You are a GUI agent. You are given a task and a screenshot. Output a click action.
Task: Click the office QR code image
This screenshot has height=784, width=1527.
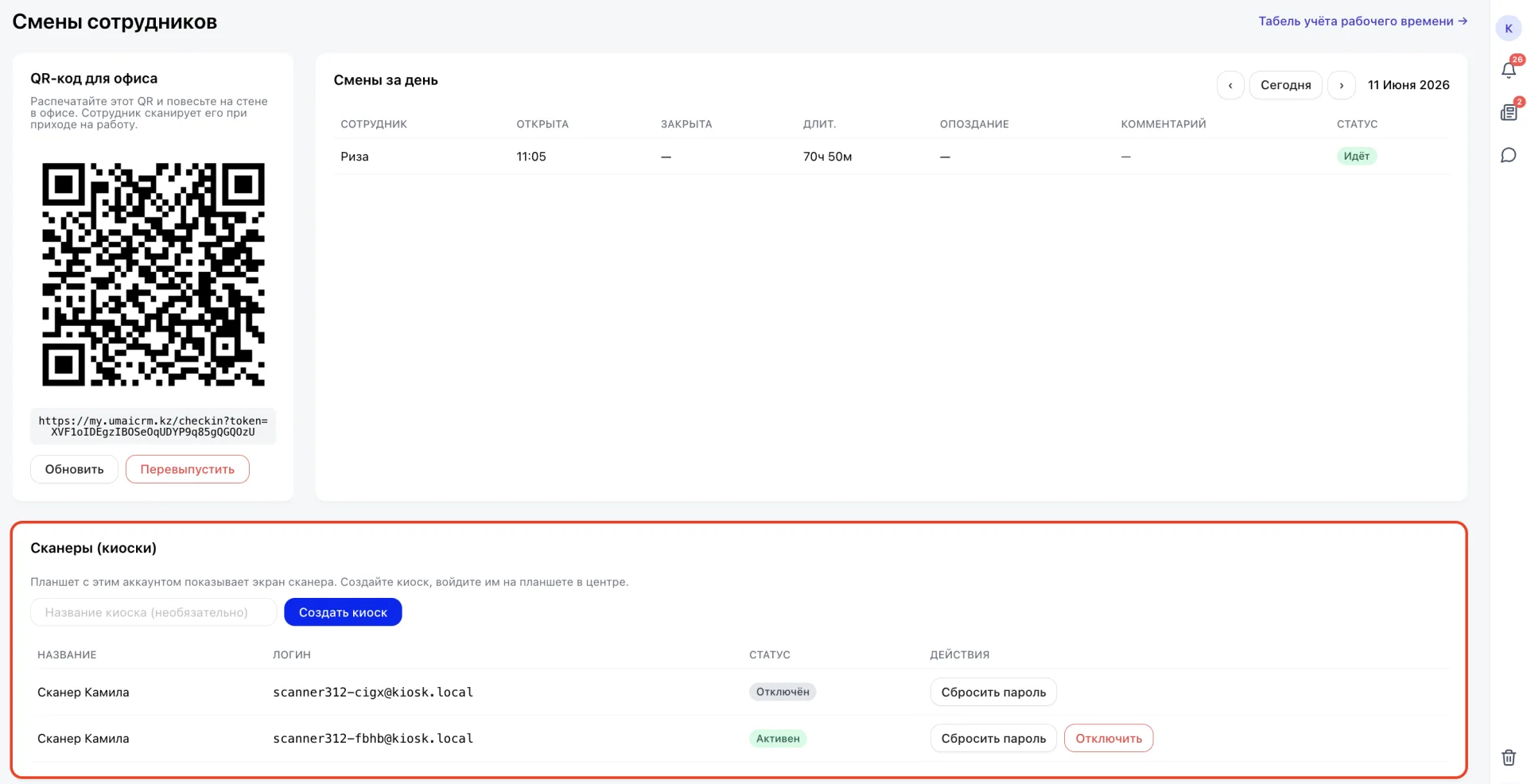pyautogui.click(x=153, y=274)
